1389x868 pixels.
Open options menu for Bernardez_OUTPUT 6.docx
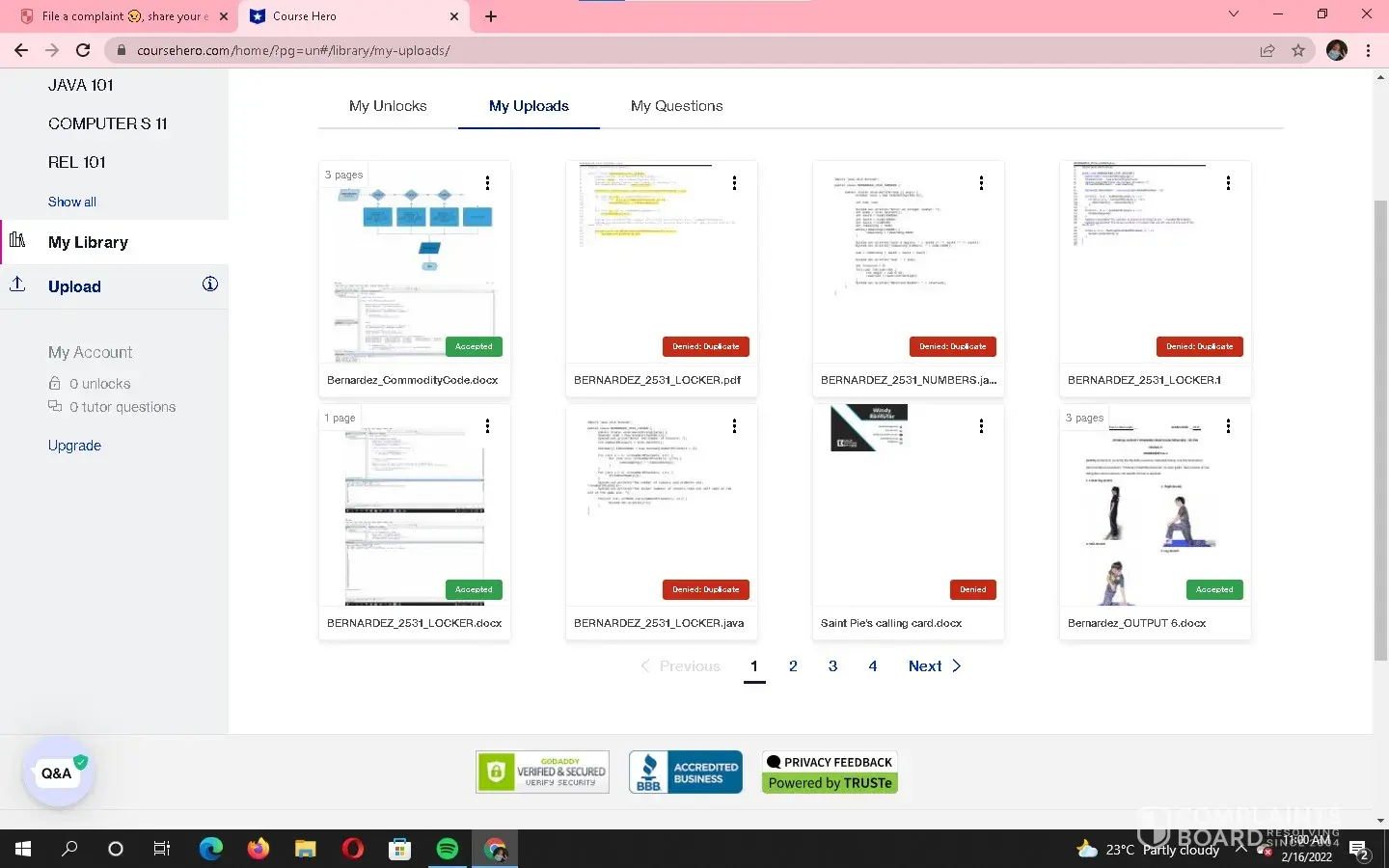coord(1229,426)
